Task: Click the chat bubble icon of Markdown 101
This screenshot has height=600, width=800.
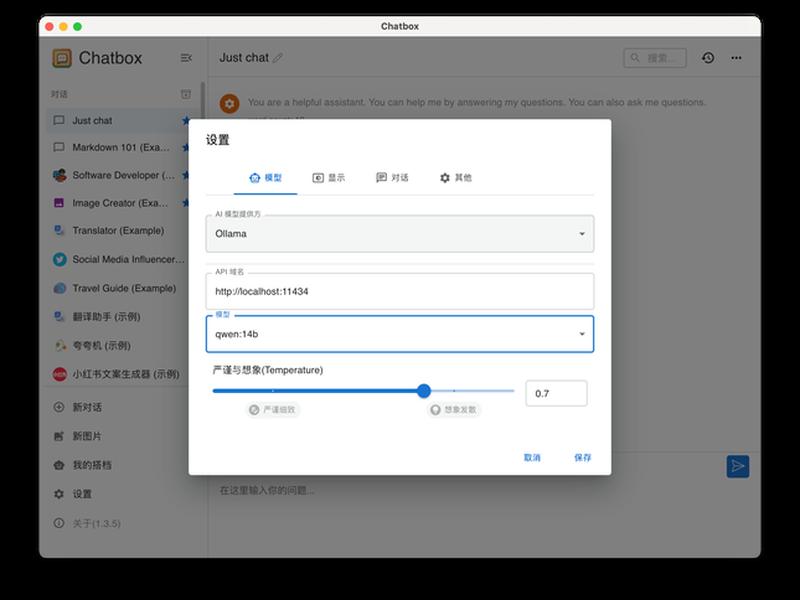Action: tap(59, 147)
